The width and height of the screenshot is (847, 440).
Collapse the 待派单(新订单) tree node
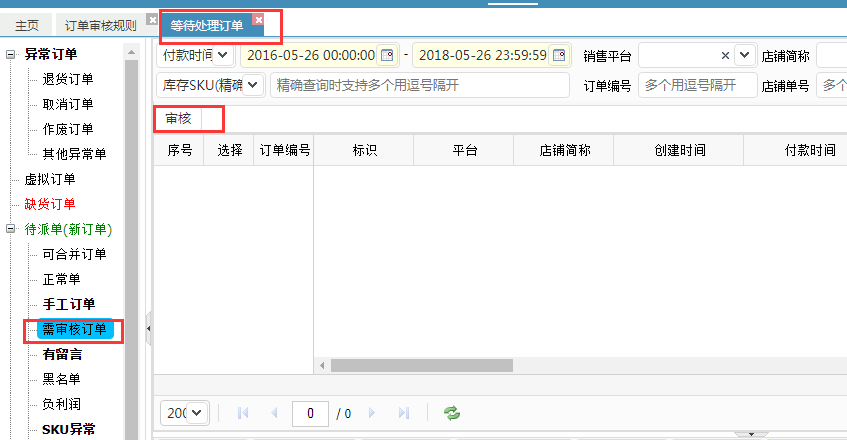pos(10,229)
